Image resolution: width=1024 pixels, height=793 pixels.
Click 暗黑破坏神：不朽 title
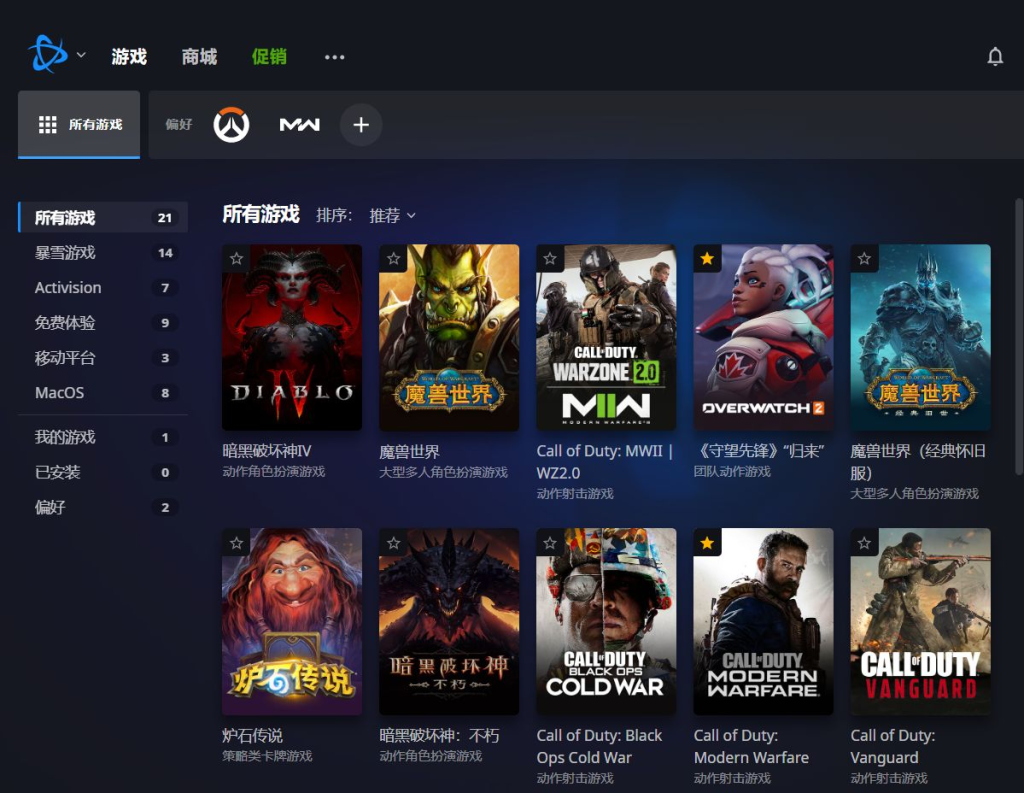tap(440, 736)
